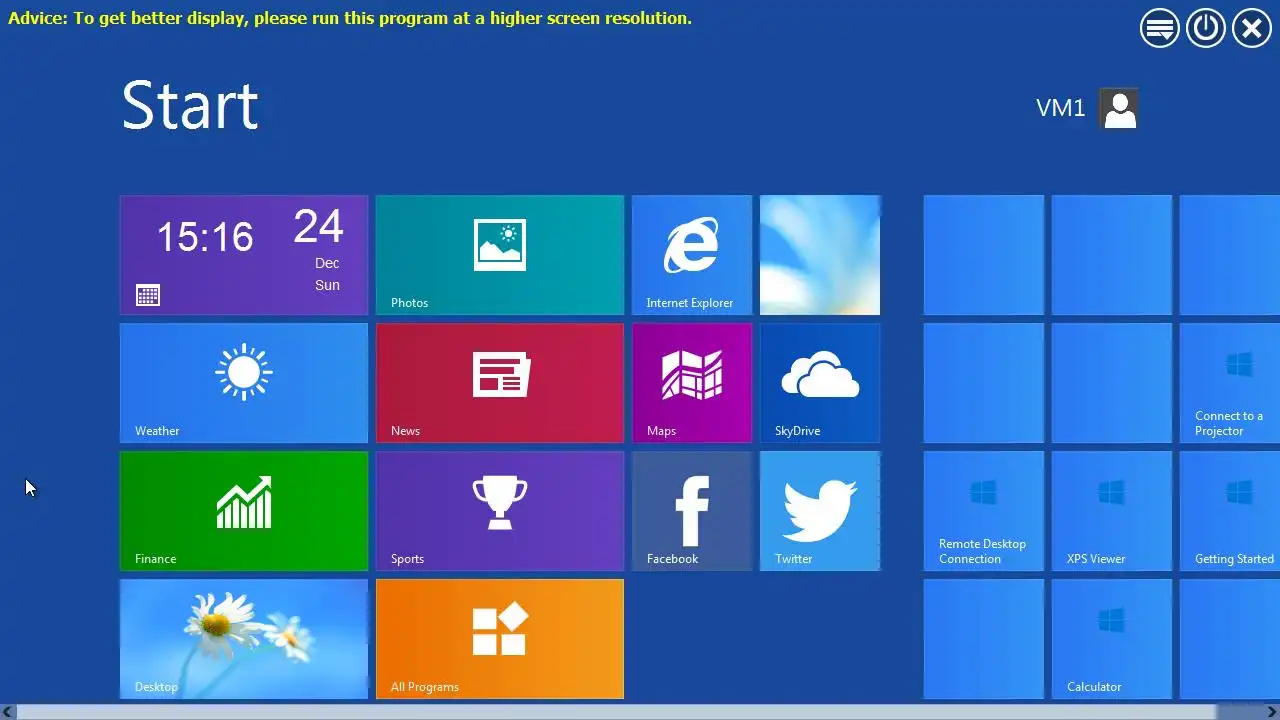Click the horizontal scrollbar right arrow
Viewport: 1280px width, 720px height.
[x=1271, y=712]
